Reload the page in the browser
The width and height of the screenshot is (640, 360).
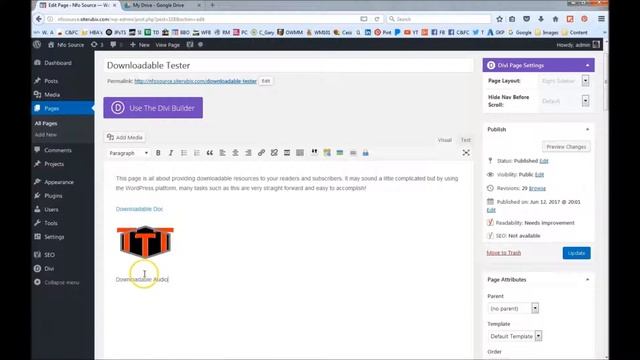(x=377, y=19)
